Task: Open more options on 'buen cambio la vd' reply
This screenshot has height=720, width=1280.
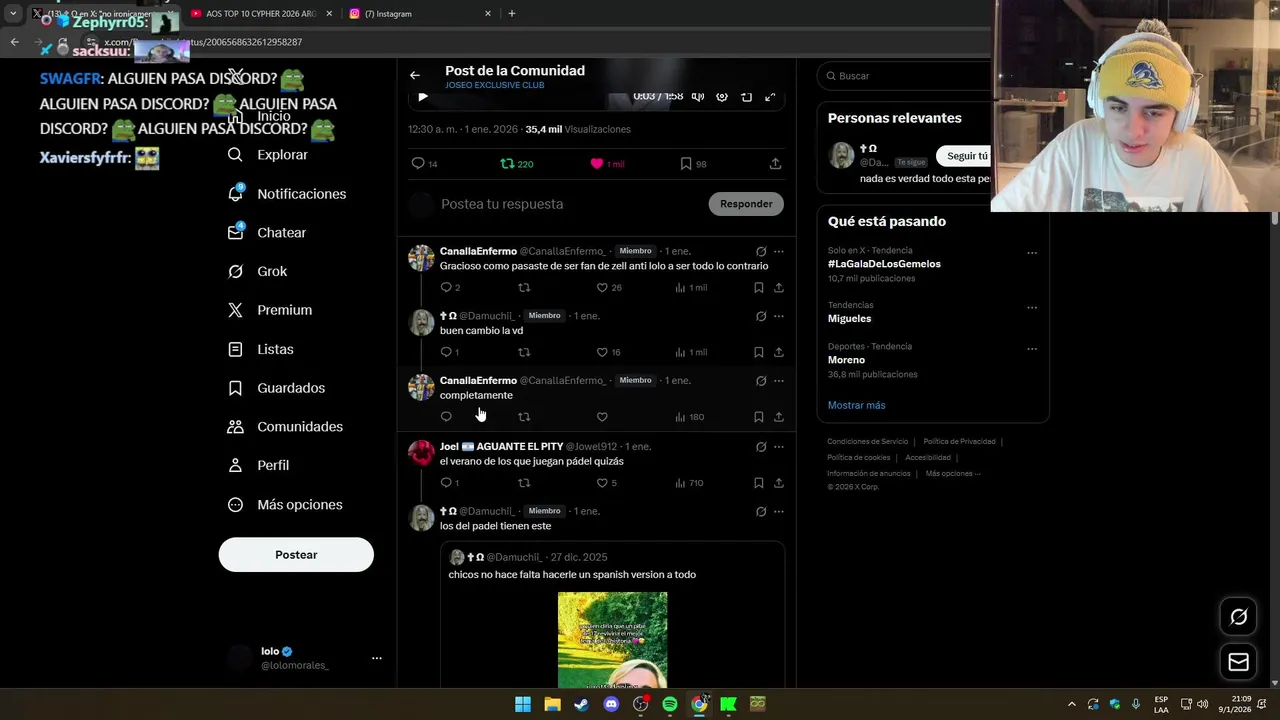Action: (x=779, y=316)
